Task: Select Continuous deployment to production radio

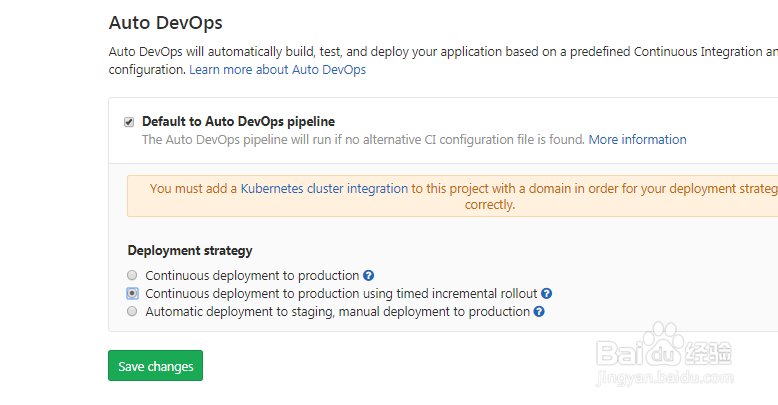Action: (x=132, y=275)
